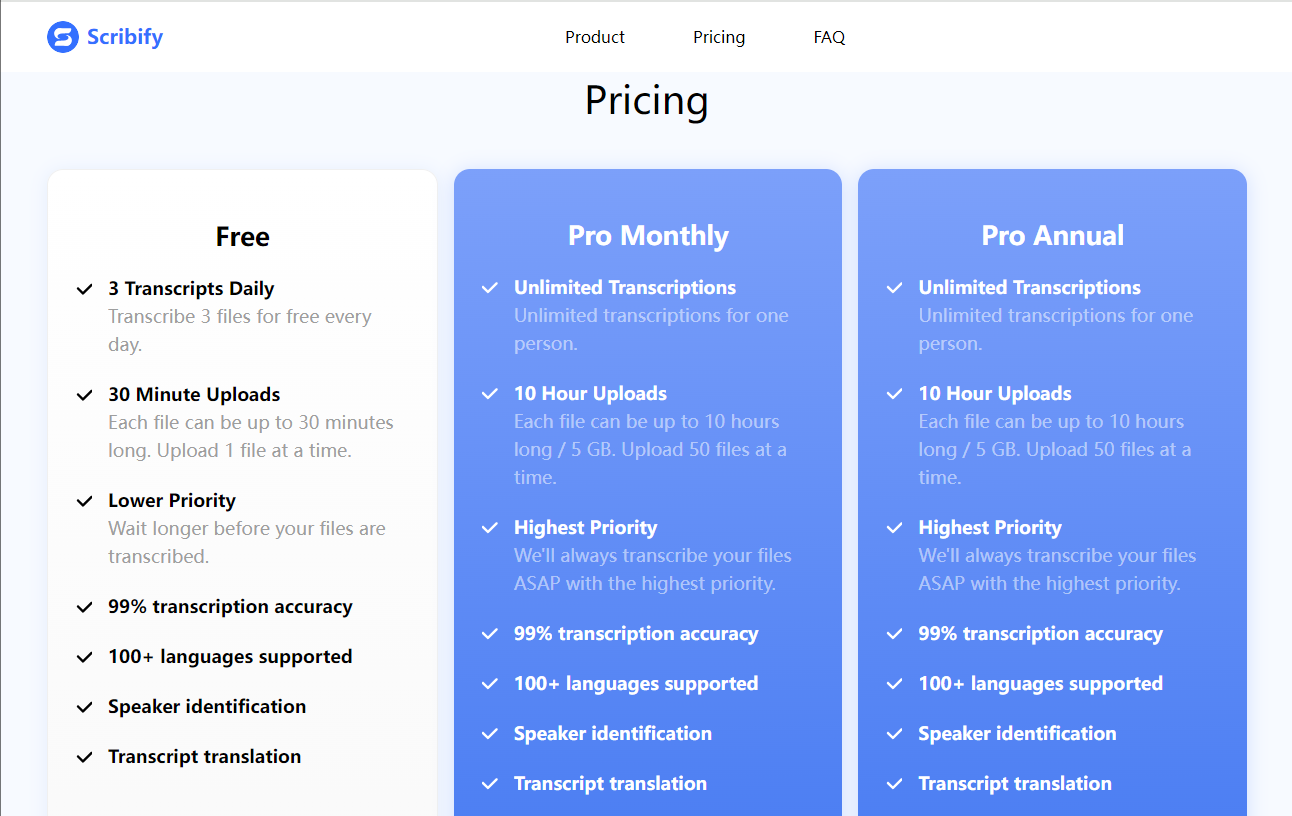Click checkmark beside Lower Priority
The height and width of the screenshot is (816, 1292).
[85, 502]
